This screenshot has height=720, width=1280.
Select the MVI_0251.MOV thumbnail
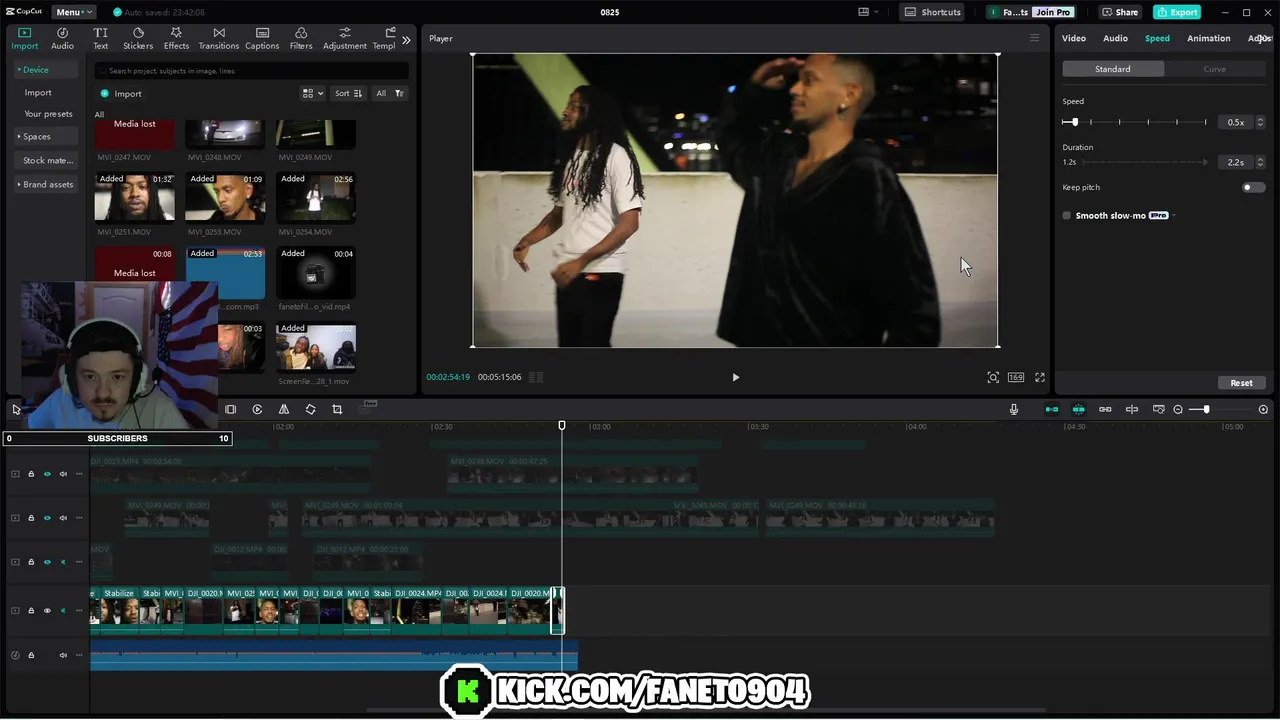(x=135, y=197)
